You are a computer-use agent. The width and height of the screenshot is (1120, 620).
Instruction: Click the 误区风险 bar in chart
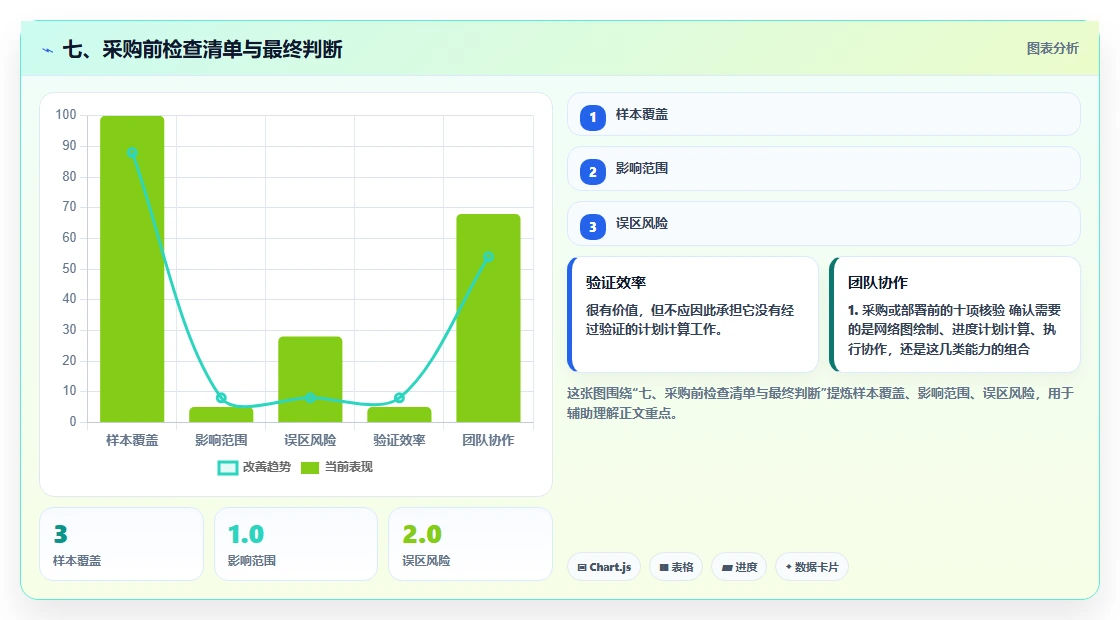tap(310, 379)
